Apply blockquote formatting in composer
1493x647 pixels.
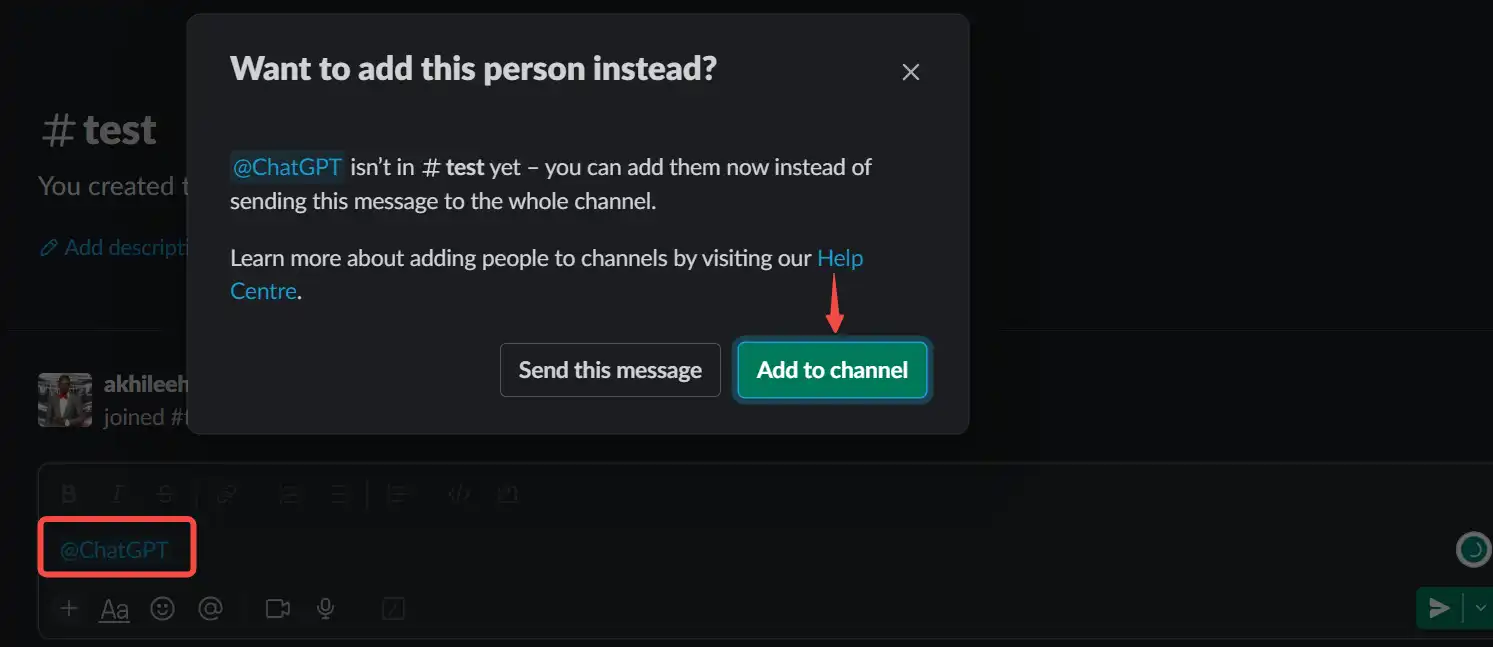point(398,493)
